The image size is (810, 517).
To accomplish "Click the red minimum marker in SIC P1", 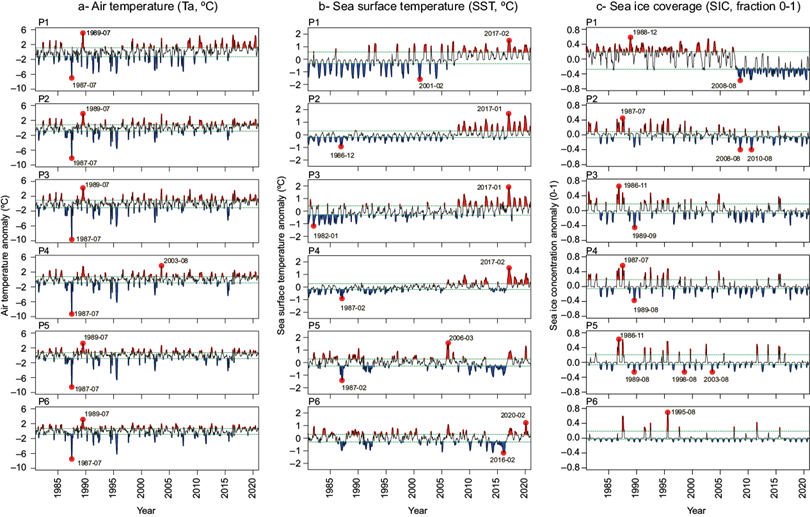I will 741,80.
